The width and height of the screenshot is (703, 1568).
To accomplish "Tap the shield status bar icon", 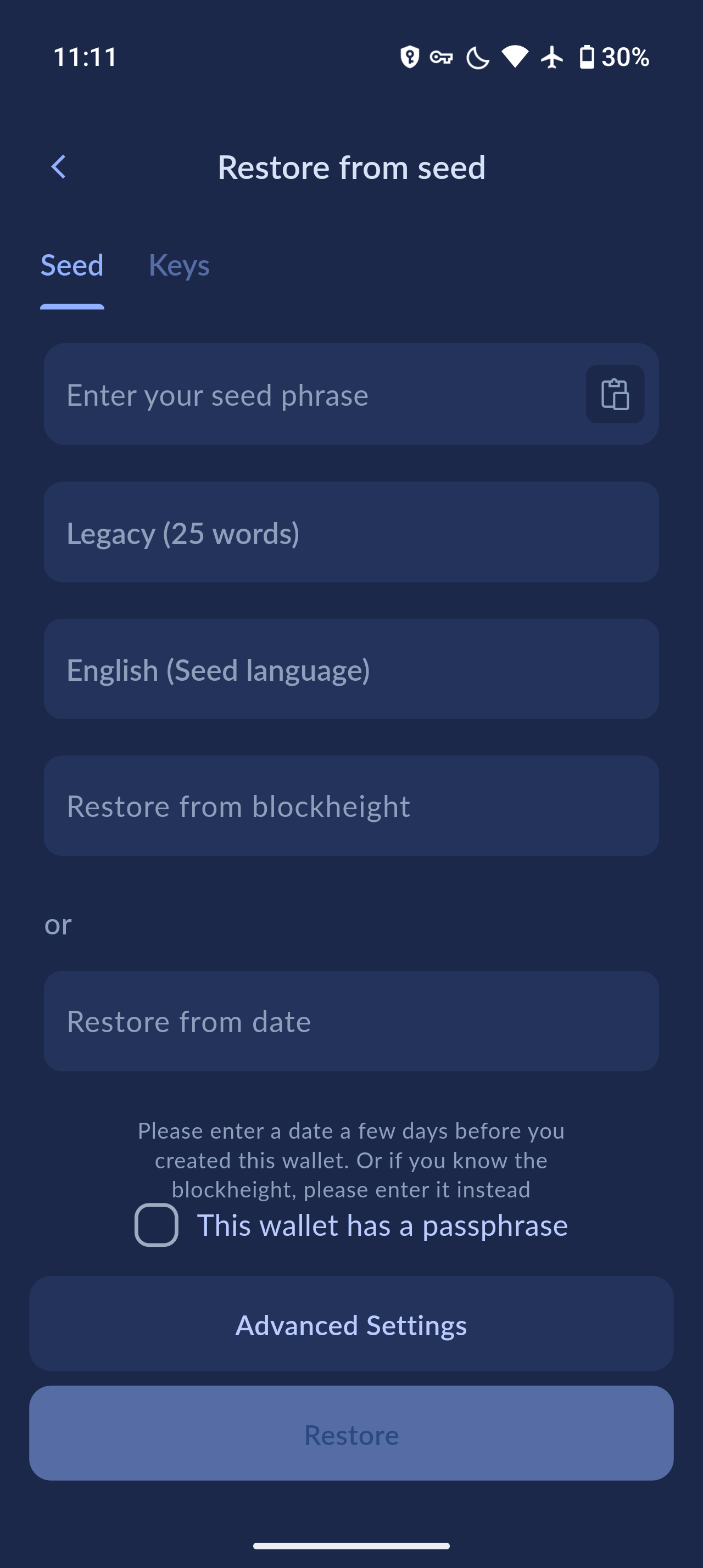I will coord(410,57).
